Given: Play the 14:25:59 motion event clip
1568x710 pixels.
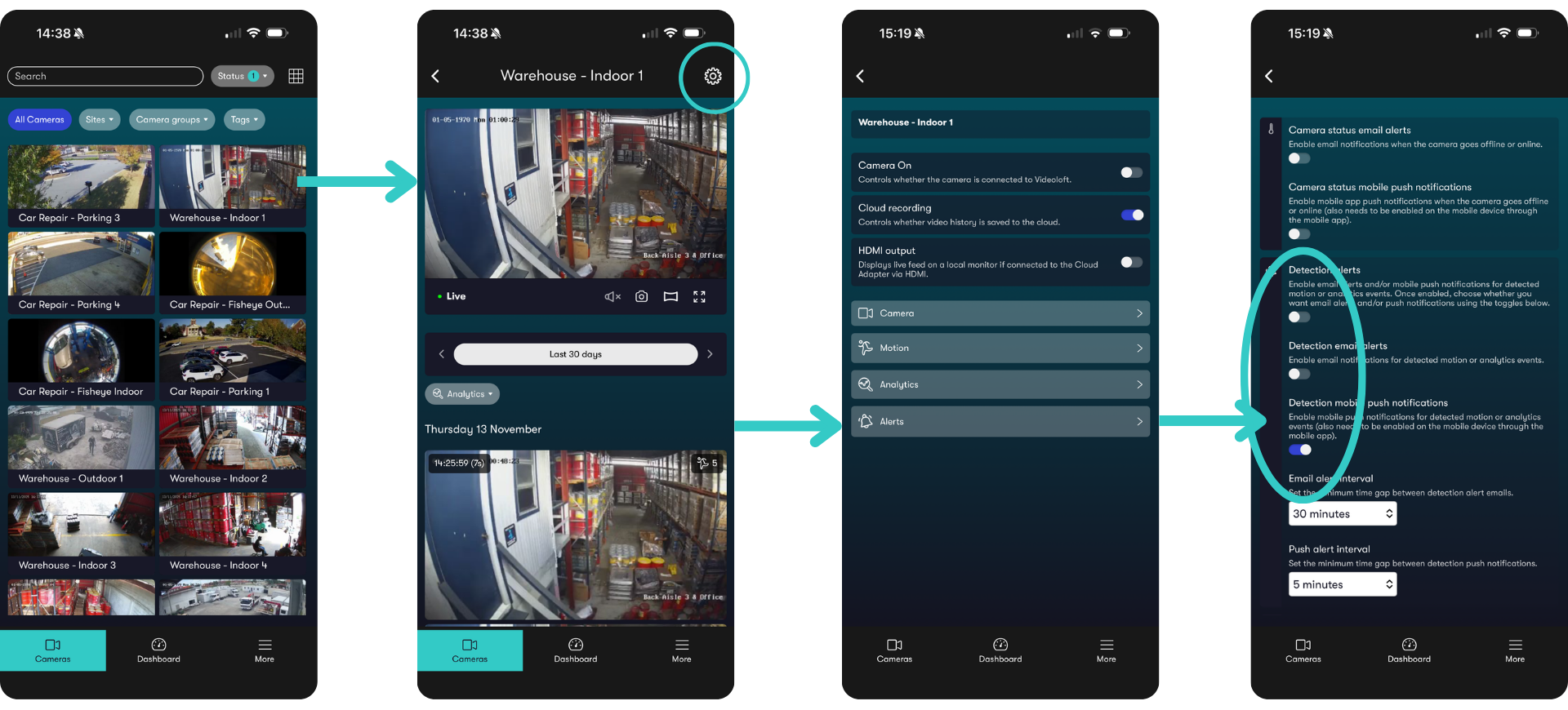Looking at the screenshot, I should click(x=576, y=535).
